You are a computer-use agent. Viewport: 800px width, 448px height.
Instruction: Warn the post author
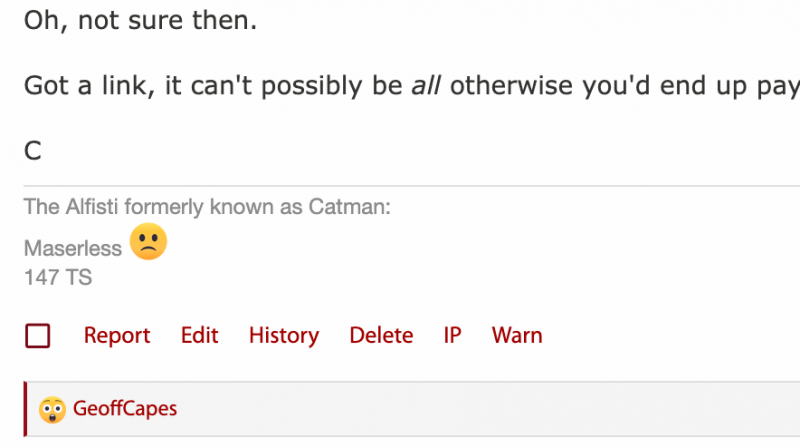click(x=517, y=336)
